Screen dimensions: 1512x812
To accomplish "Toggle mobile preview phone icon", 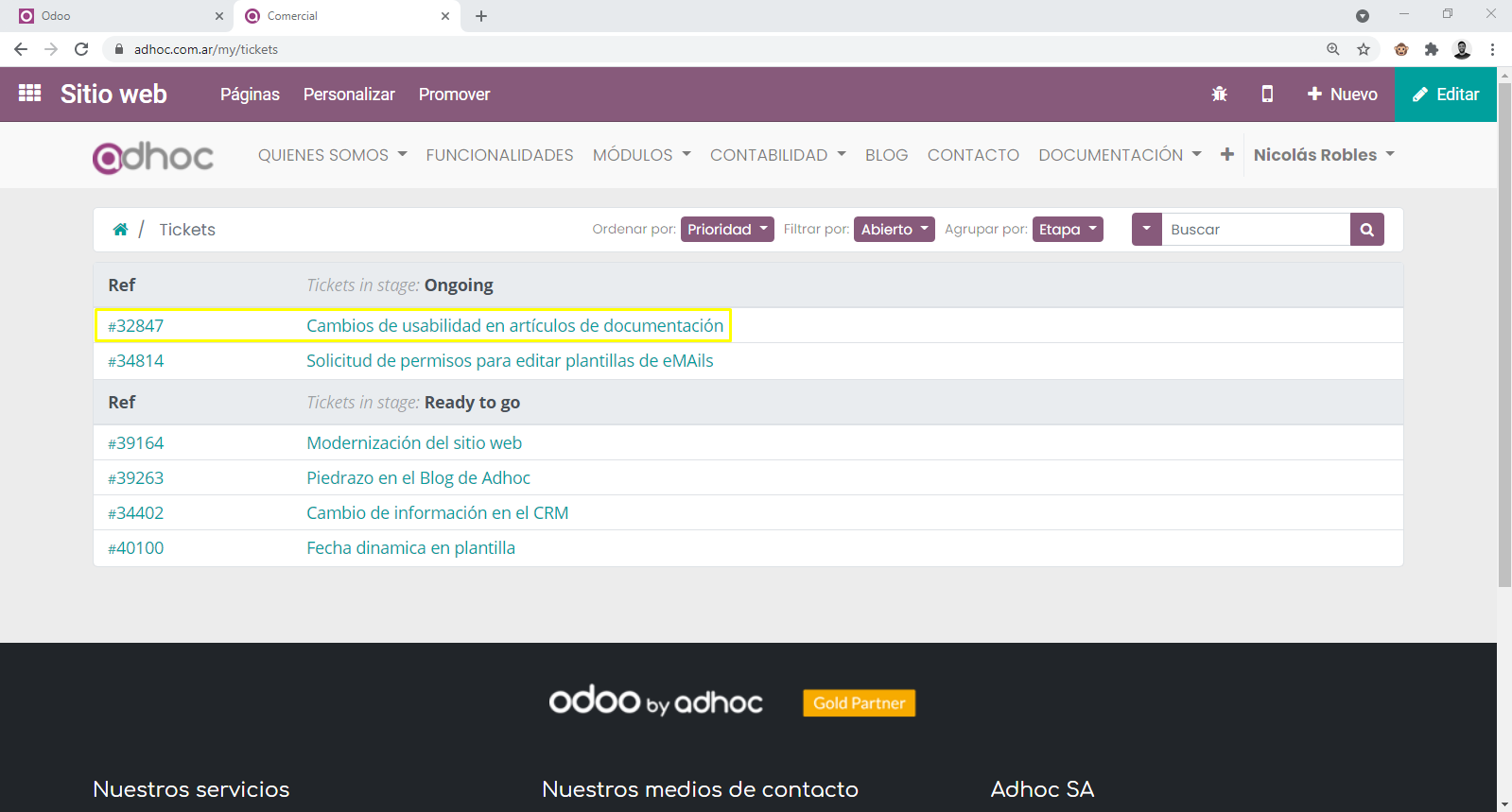I will (x=1267, y=94).
